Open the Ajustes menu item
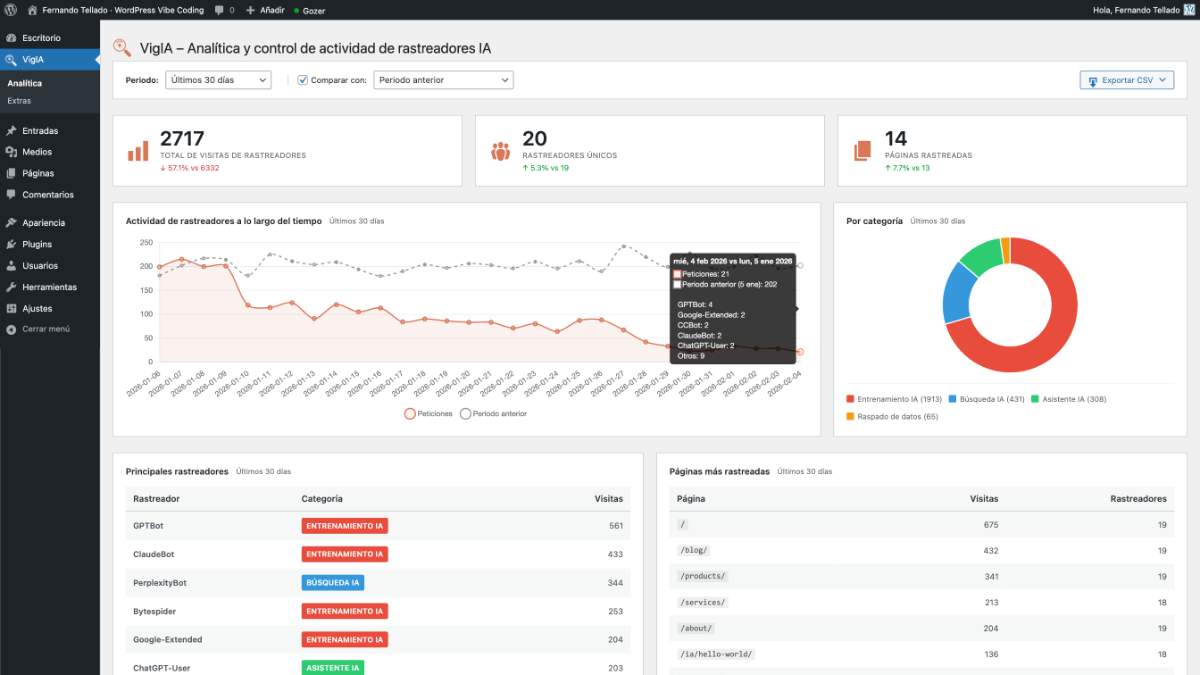Viewport: 1200px width, 675px height. (37, 308)
